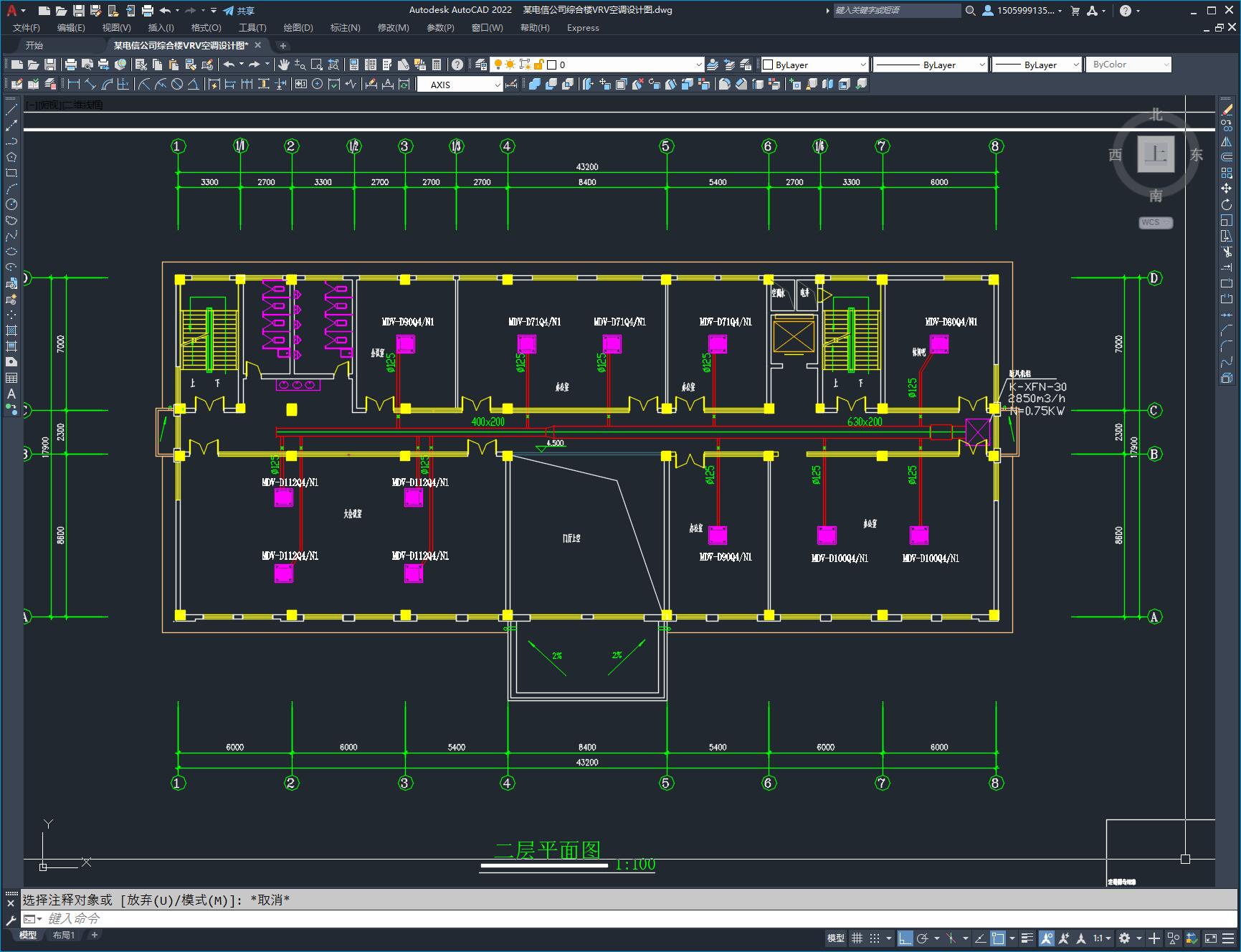The image size is (1241, 952).
Task: Choose the Hatch tool in draw toolbar
Action: (x=11, y=330)
